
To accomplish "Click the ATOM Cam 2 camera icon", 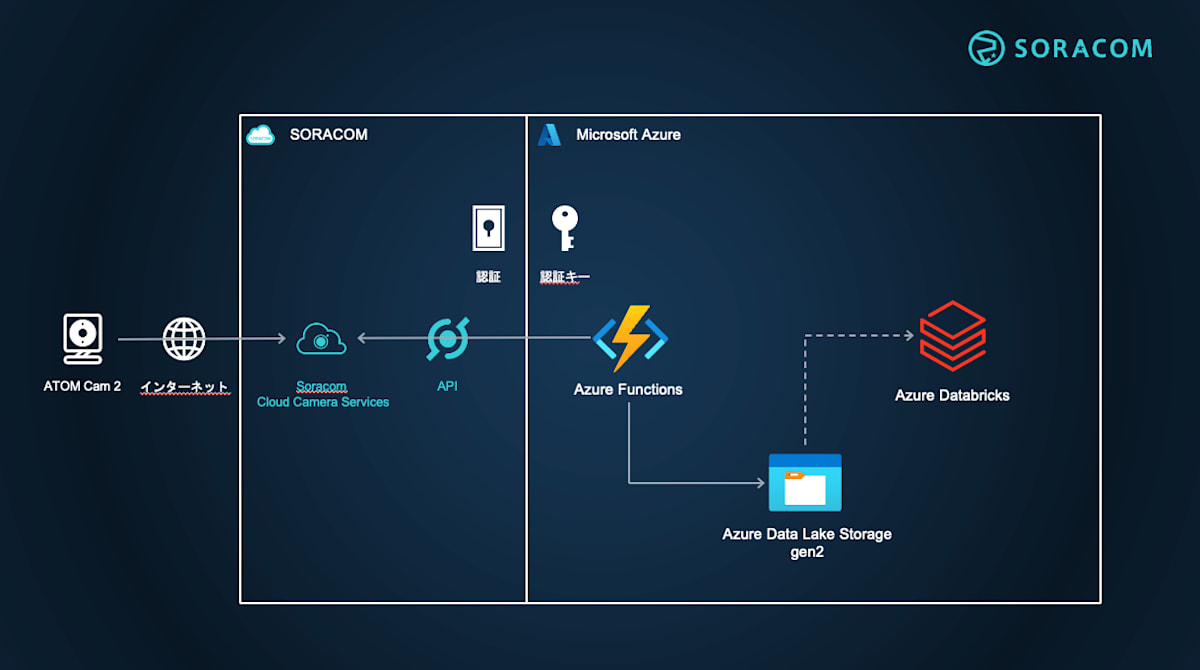I will tap(82, 339).
